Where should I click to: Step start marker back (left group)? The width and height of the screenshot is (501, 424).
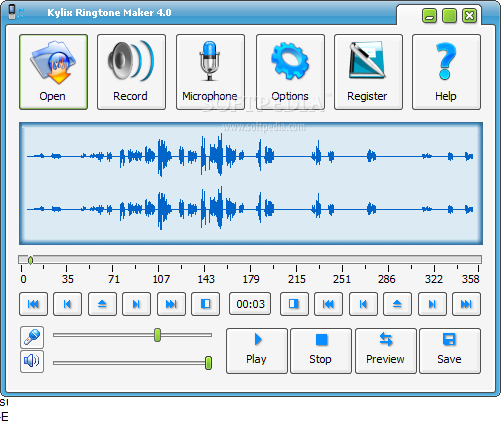click(x=67, y=304)
